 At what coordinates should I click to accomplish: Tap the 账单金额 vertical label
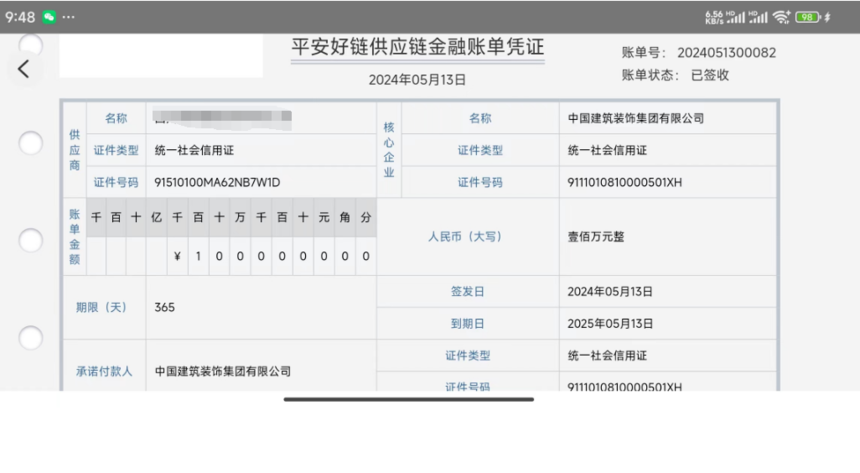coord(75,236)
